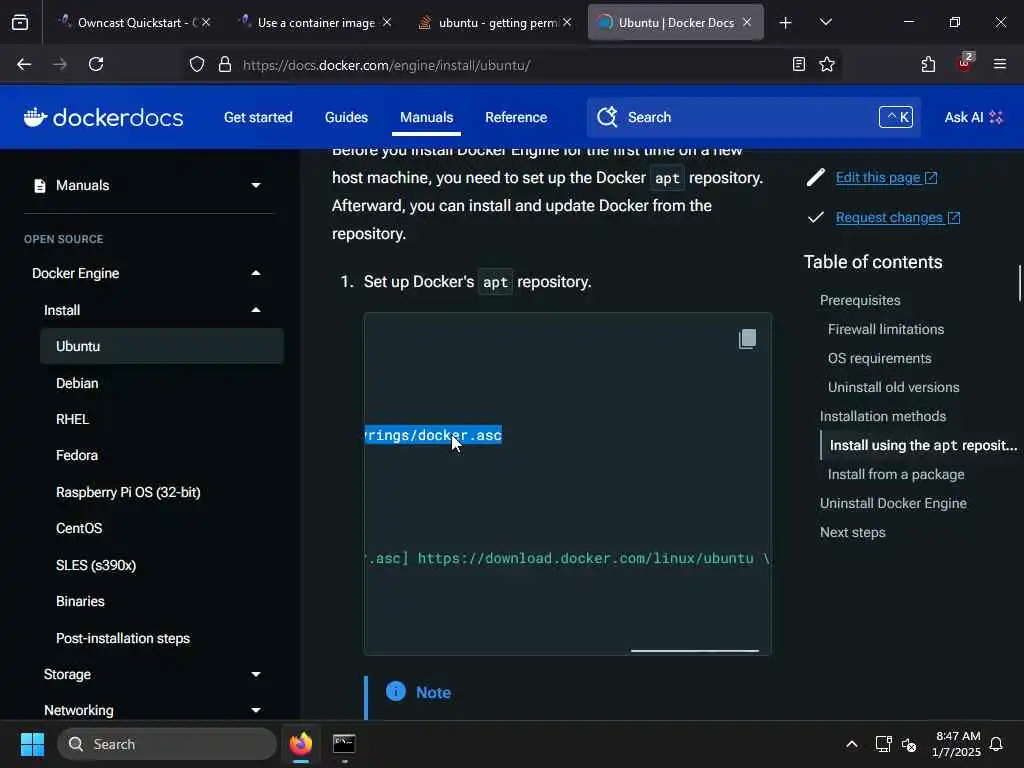1024x768 pixels.
Task: Click the info icon beside Note
Action: click(x=396, y=691)
